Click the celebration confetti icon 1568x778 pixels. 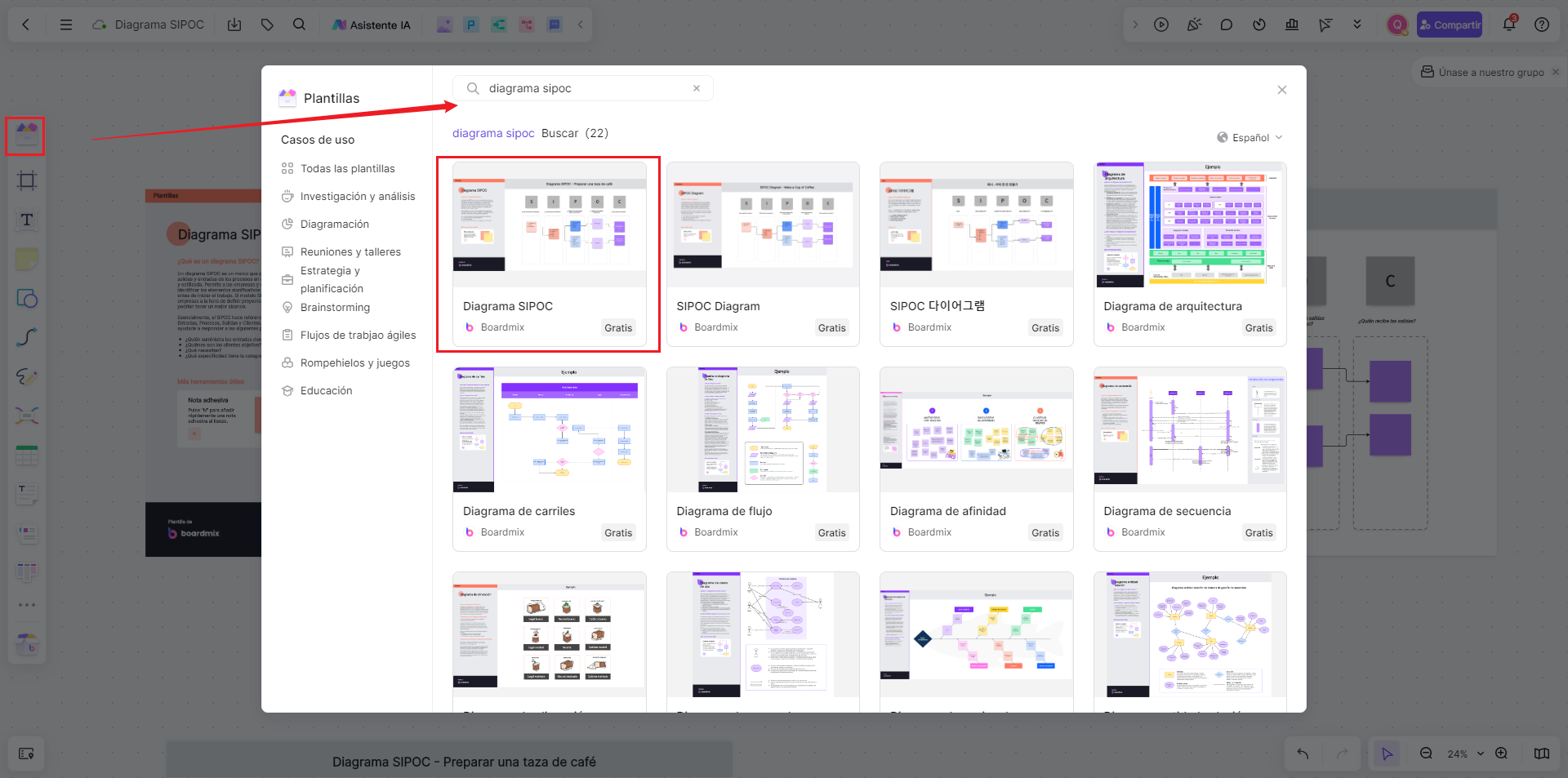coord(1194,24)
